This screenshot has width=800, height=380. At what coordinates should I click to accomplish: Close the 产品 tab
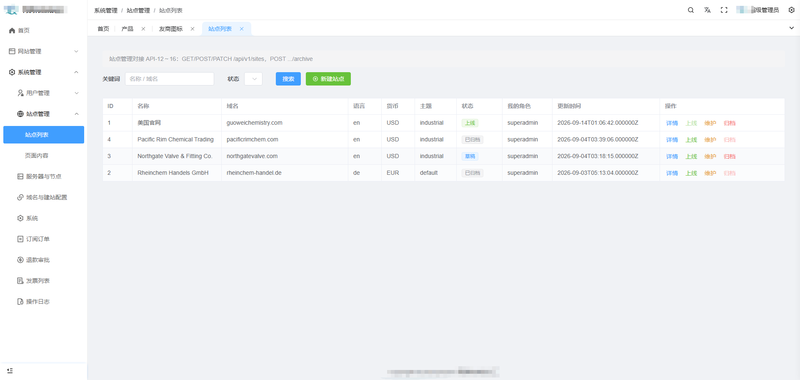pos(143,29)
